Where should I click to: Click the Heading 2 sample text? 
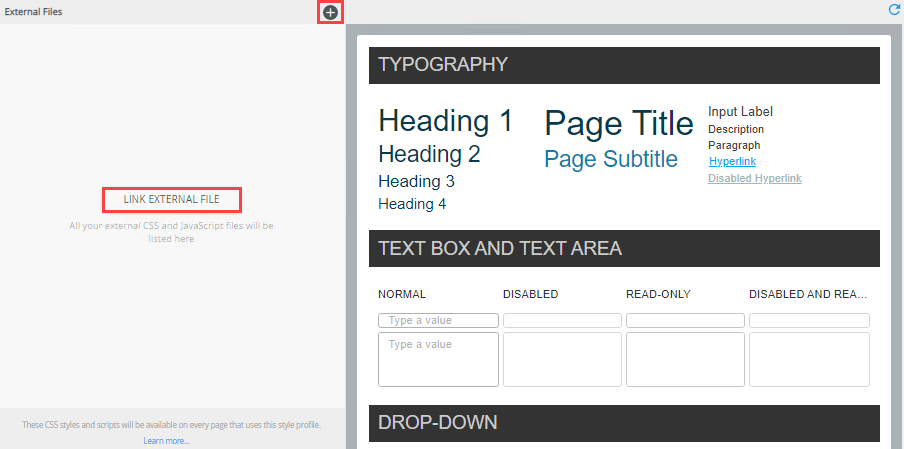(x=429, y=154)
